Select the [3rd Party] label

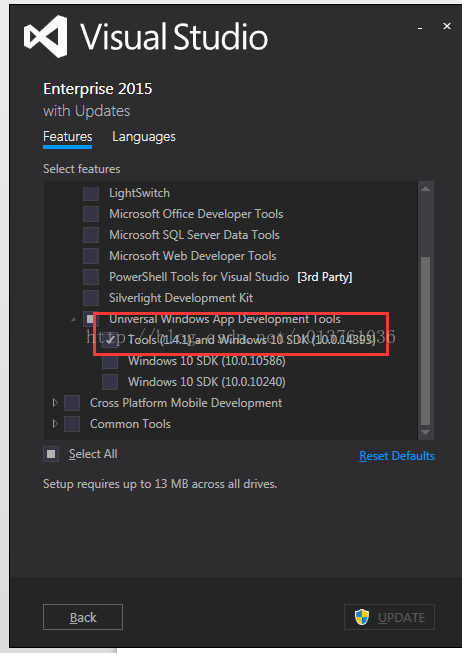(325, 277)
